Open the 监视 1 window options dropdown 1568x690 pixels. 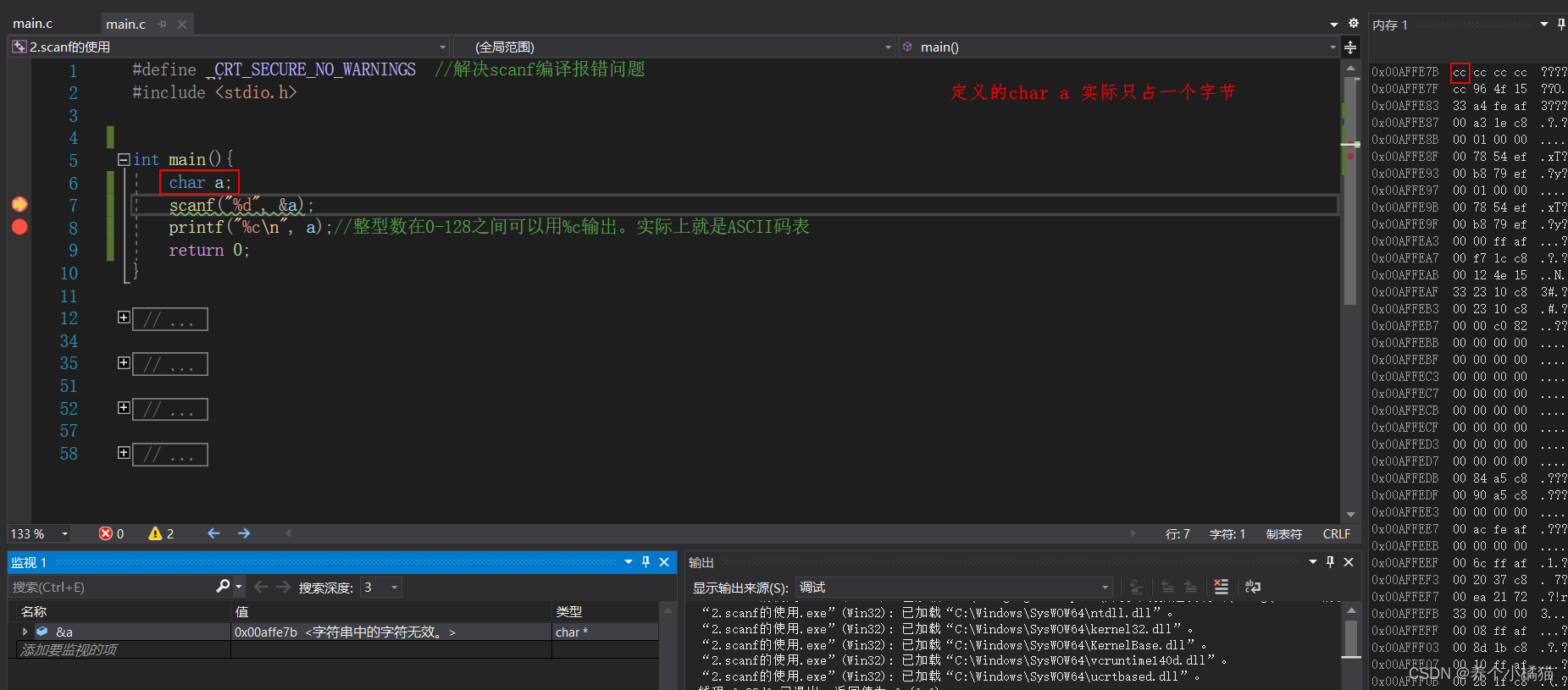click(x=629, y=562)
